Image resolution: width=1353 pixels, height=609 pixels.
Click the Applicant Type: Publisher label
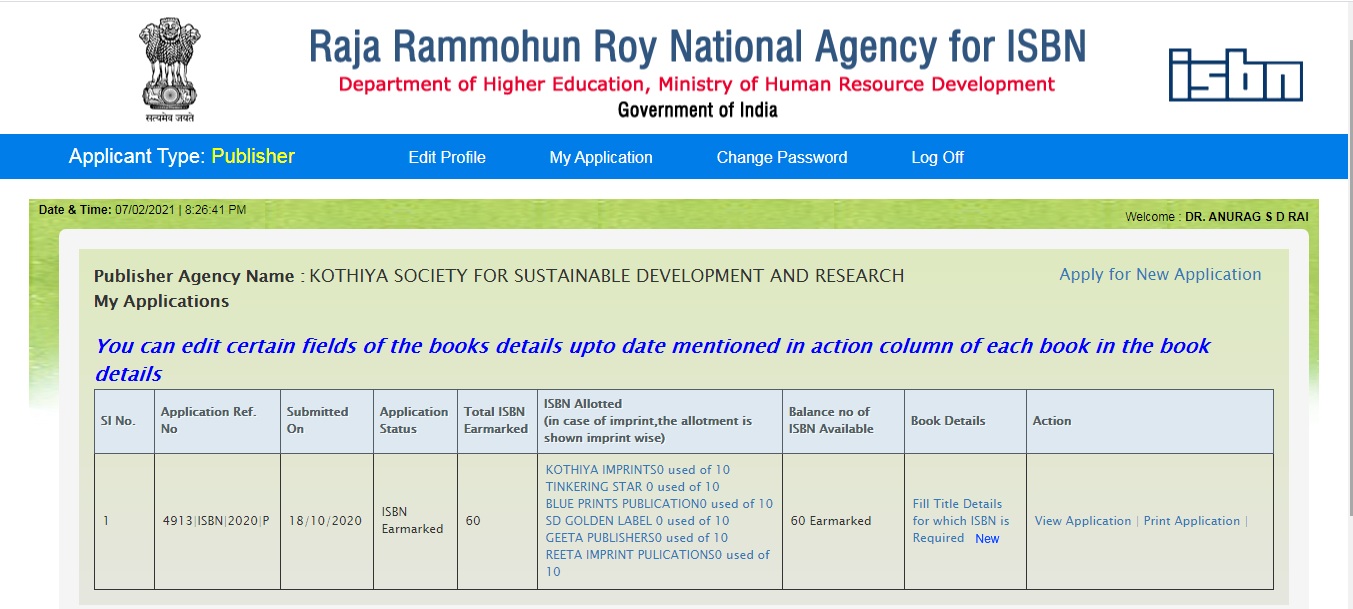click(182, 156)
